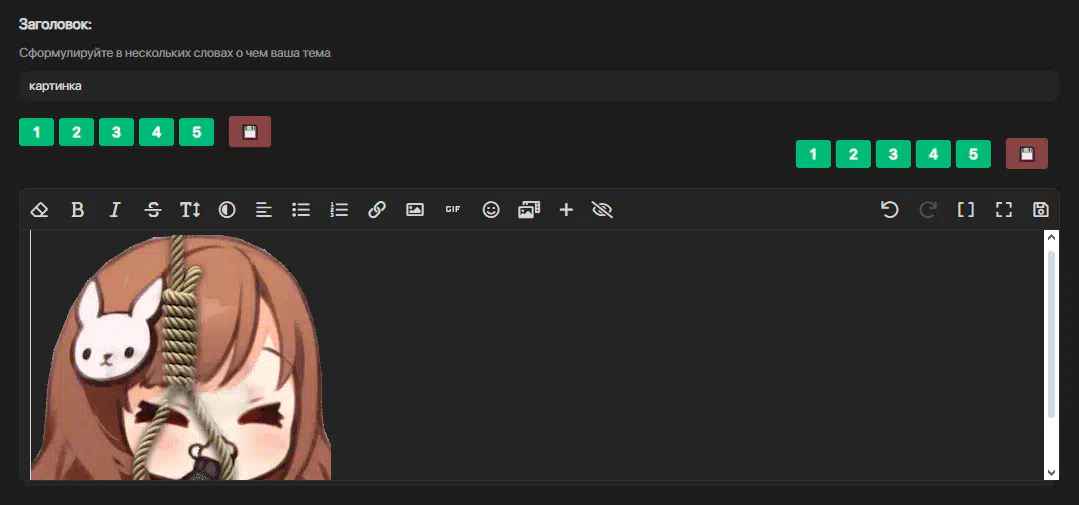Screen dimensions: 1079x505
Task: Toggle italic text style
Action: click(115, 210)
